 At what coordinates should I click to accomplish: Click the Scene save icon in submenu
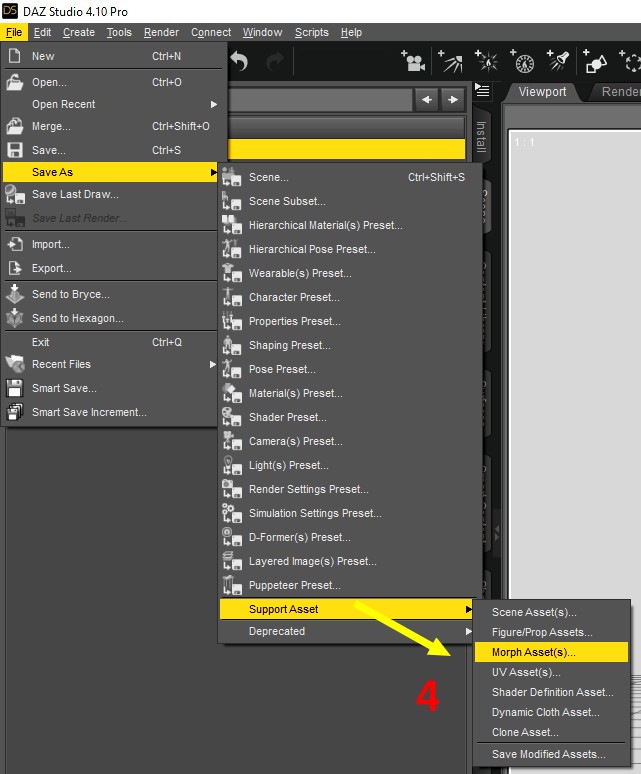point(231,177)
